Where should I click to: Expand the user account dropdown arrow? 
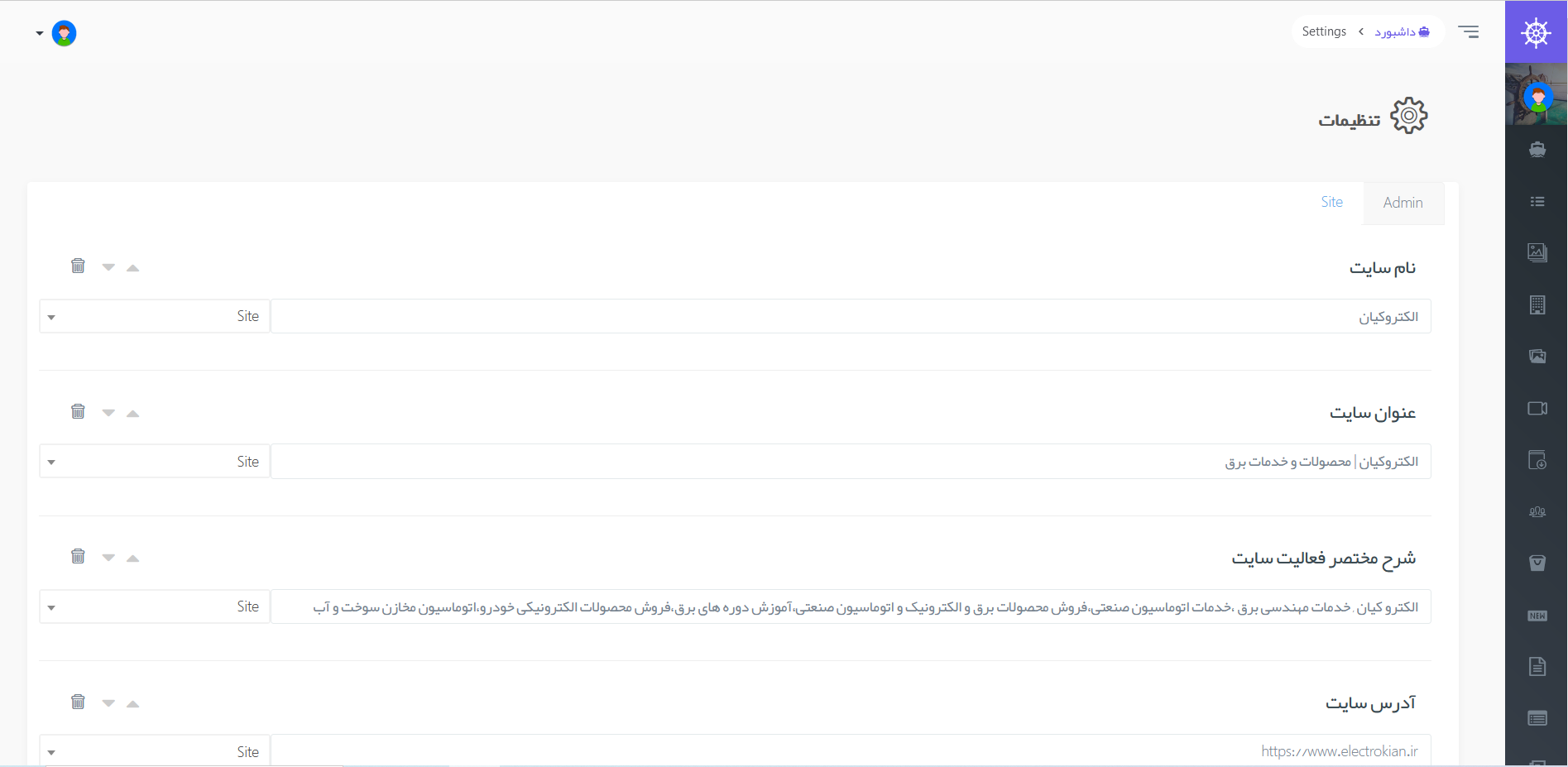pos(40,33)
